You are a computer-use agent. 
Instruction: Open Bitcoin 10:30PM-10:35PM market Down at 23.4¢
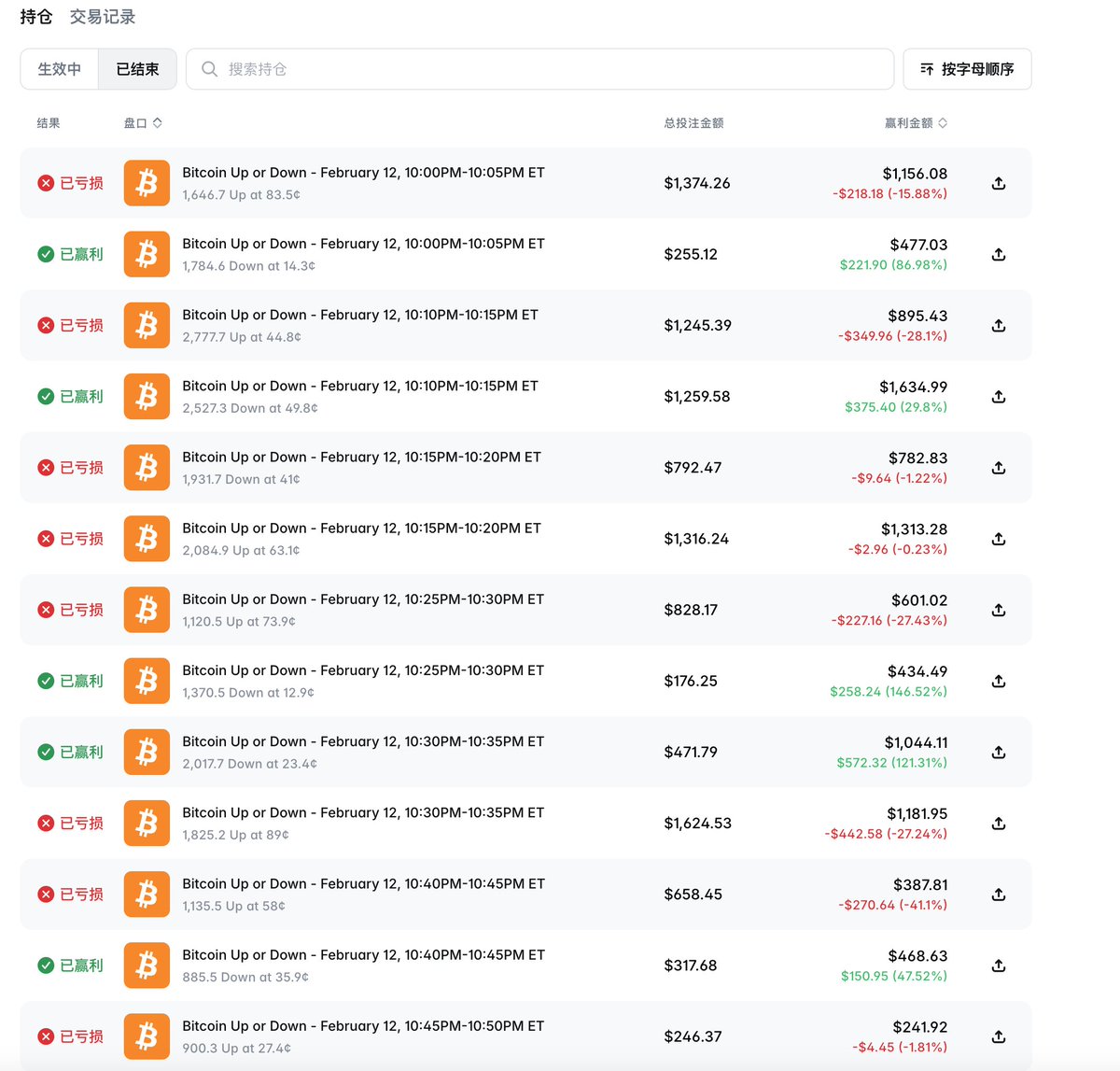[362, 742]
